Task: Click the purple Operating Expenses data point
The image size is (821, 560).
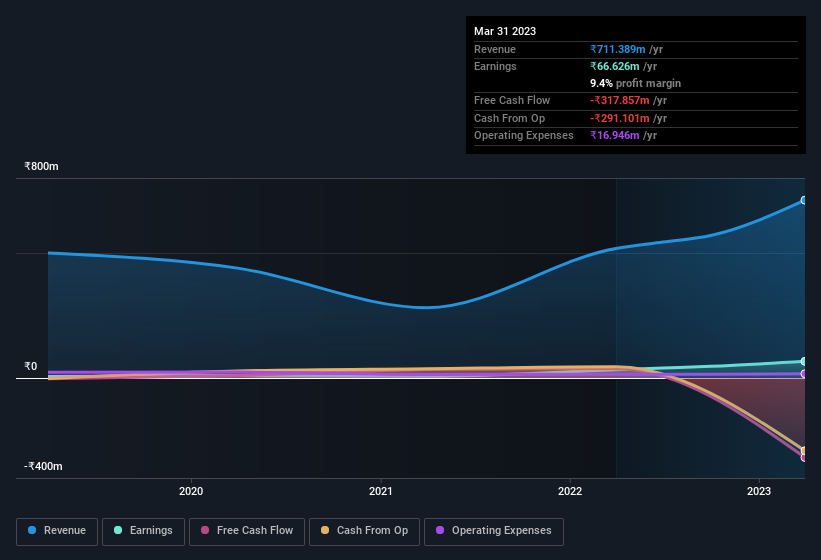Action: [804, 374]
